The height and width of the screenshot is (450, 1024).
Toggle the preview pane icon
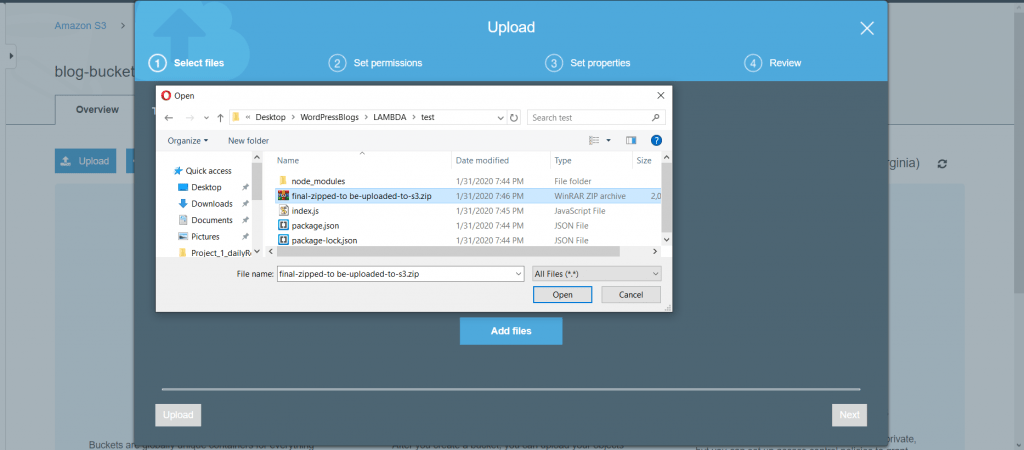[x=631, y=141]
